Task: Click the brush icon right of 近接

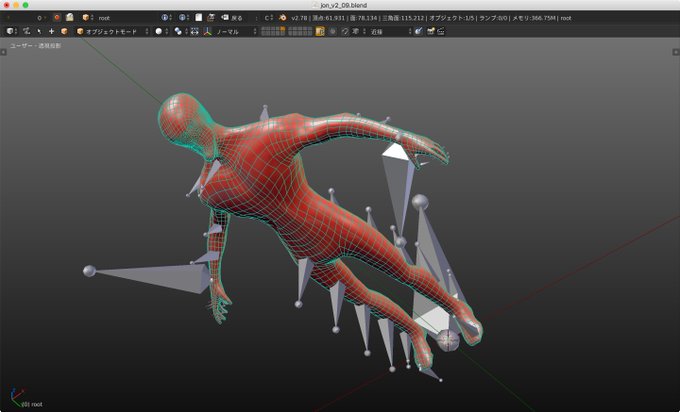Action: pos(418,31)
